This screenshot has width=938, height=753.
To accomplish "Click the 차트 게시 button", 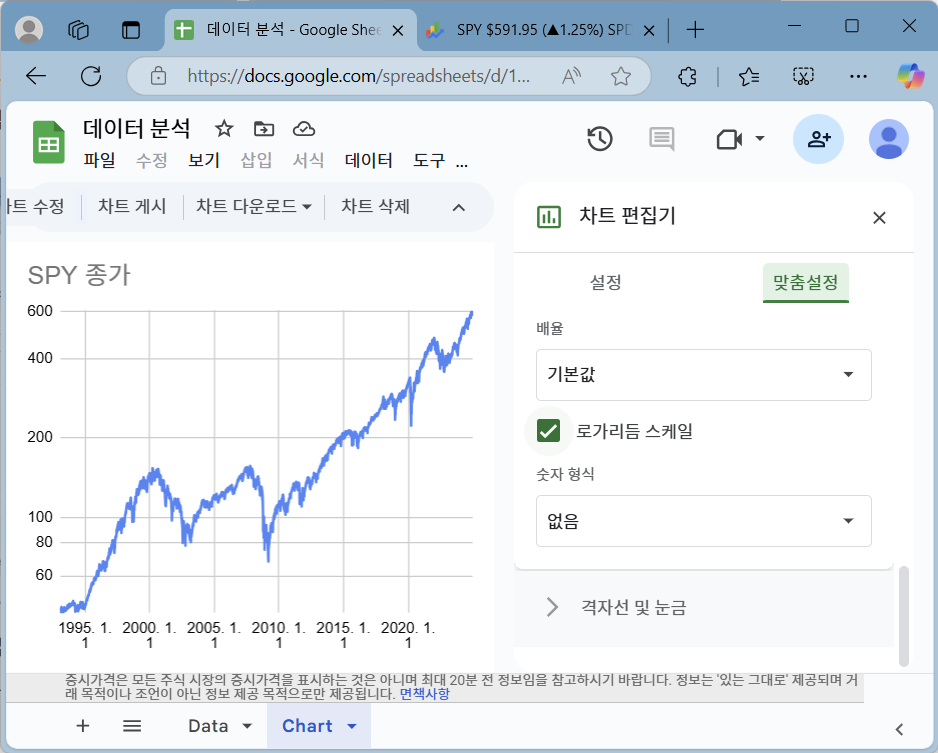I will pyautogui.click(x=132, y=206).
